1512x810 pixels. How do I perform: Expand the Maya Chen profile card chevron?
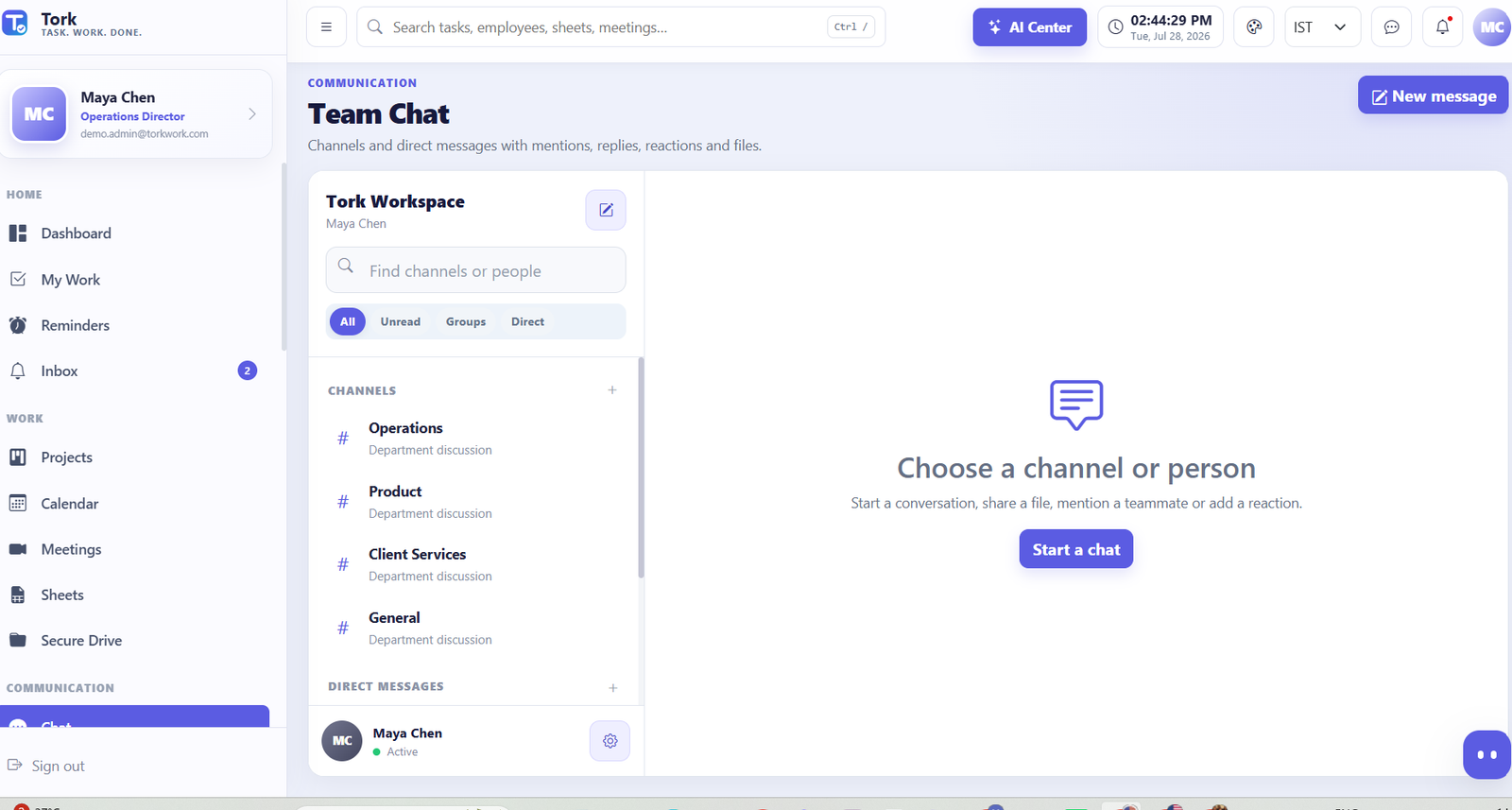tap(252, 113)
